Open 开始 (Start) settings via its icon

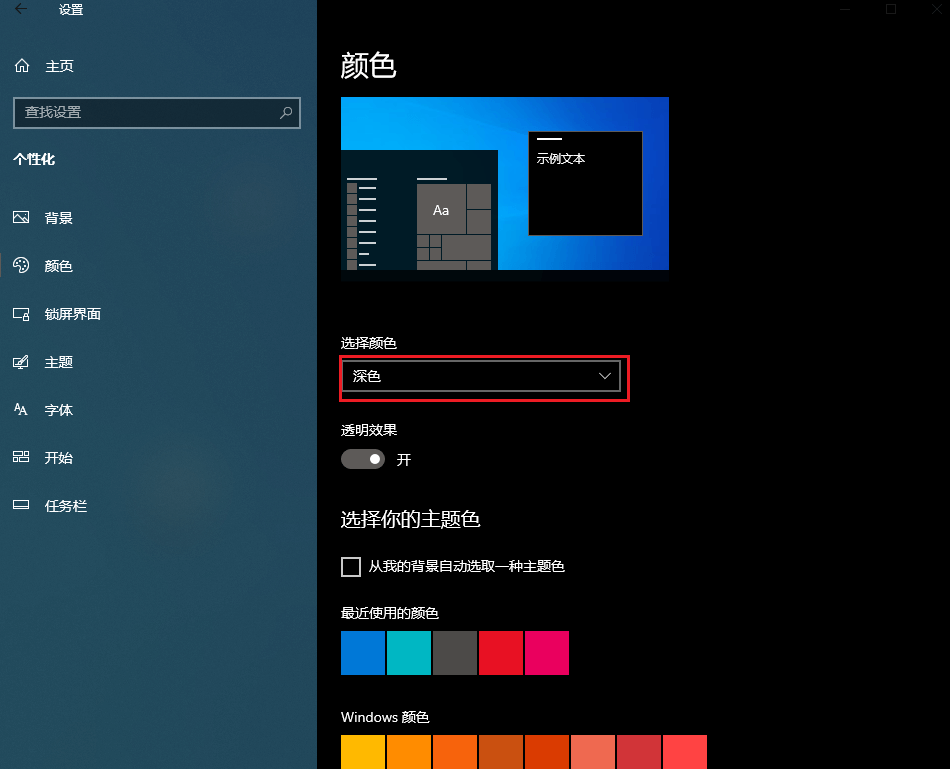click(x=21, y=457)
